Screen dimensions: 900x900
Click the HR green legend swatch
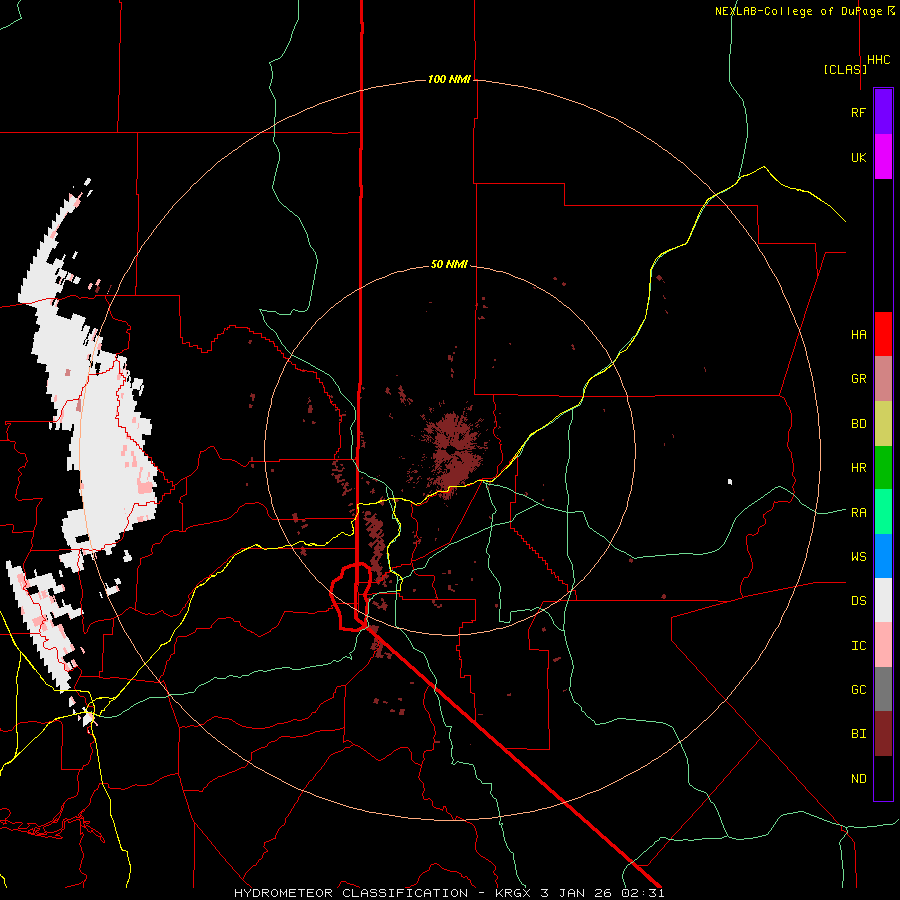tap(883, 468)
